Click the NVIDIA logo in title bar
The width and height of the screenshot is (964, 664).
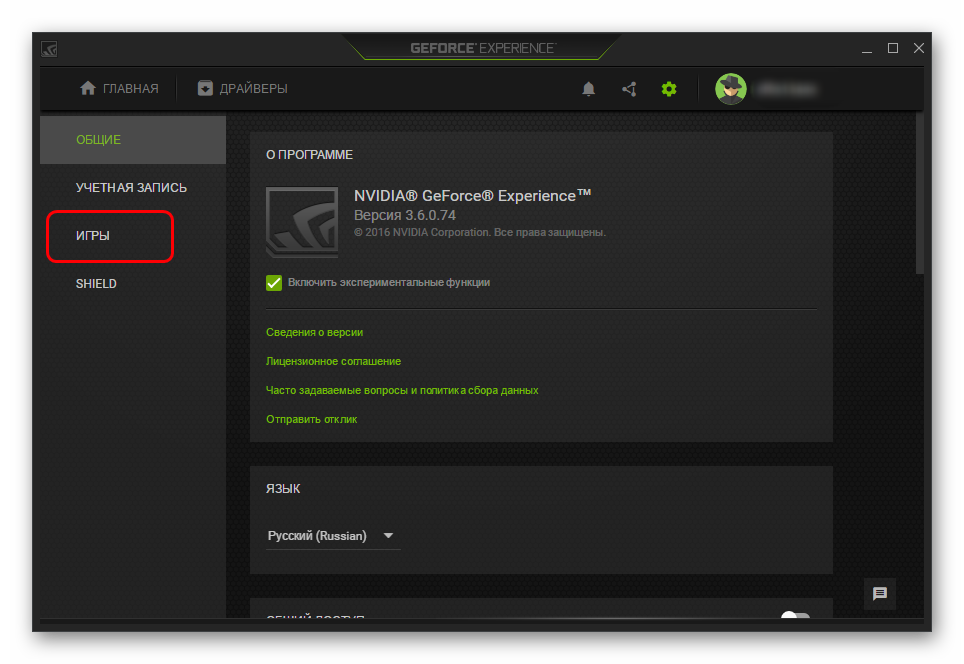(x=49, y=49)
